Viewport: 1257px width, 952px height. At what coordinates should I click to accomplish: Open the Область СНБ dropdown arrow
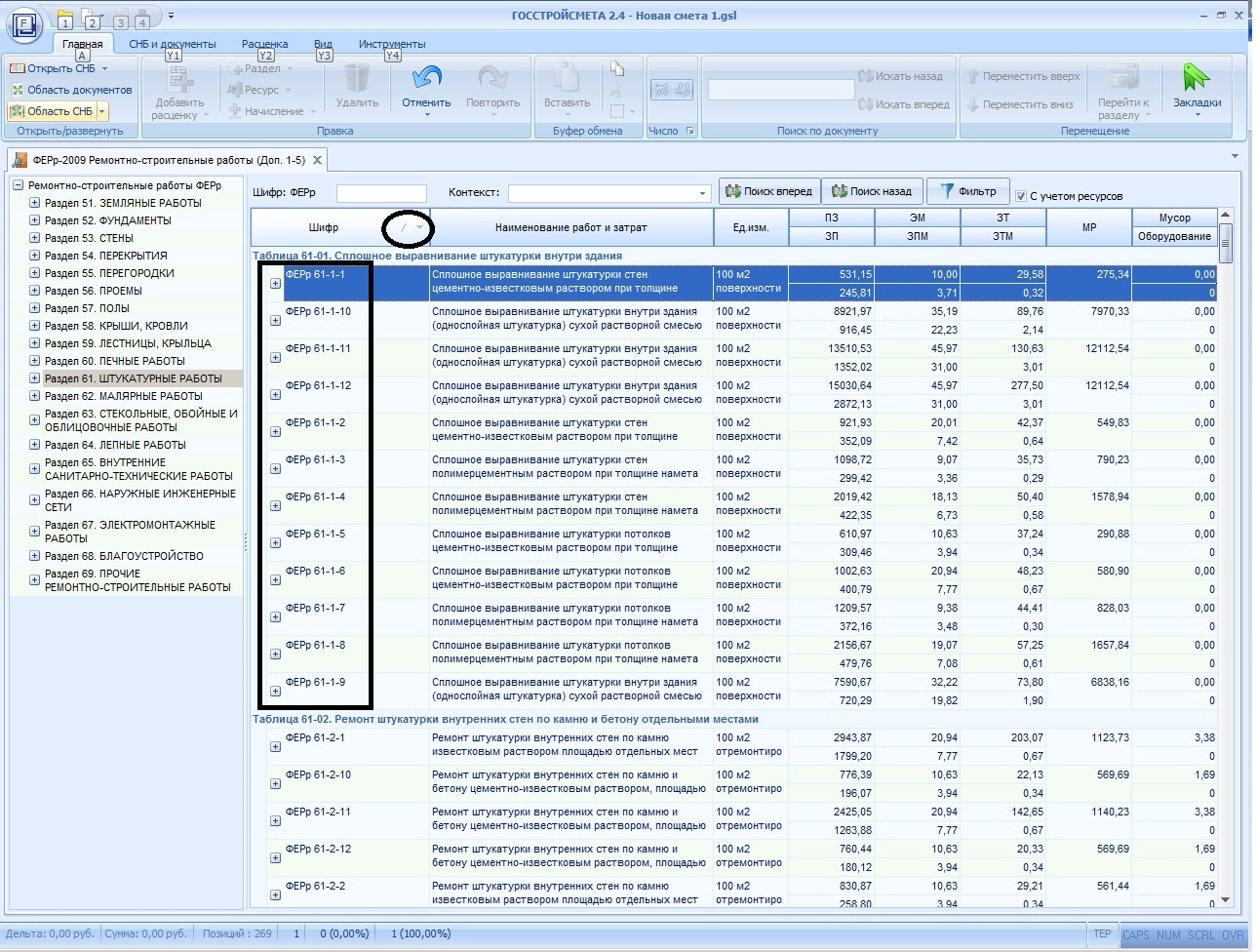(x=101, y=111)
